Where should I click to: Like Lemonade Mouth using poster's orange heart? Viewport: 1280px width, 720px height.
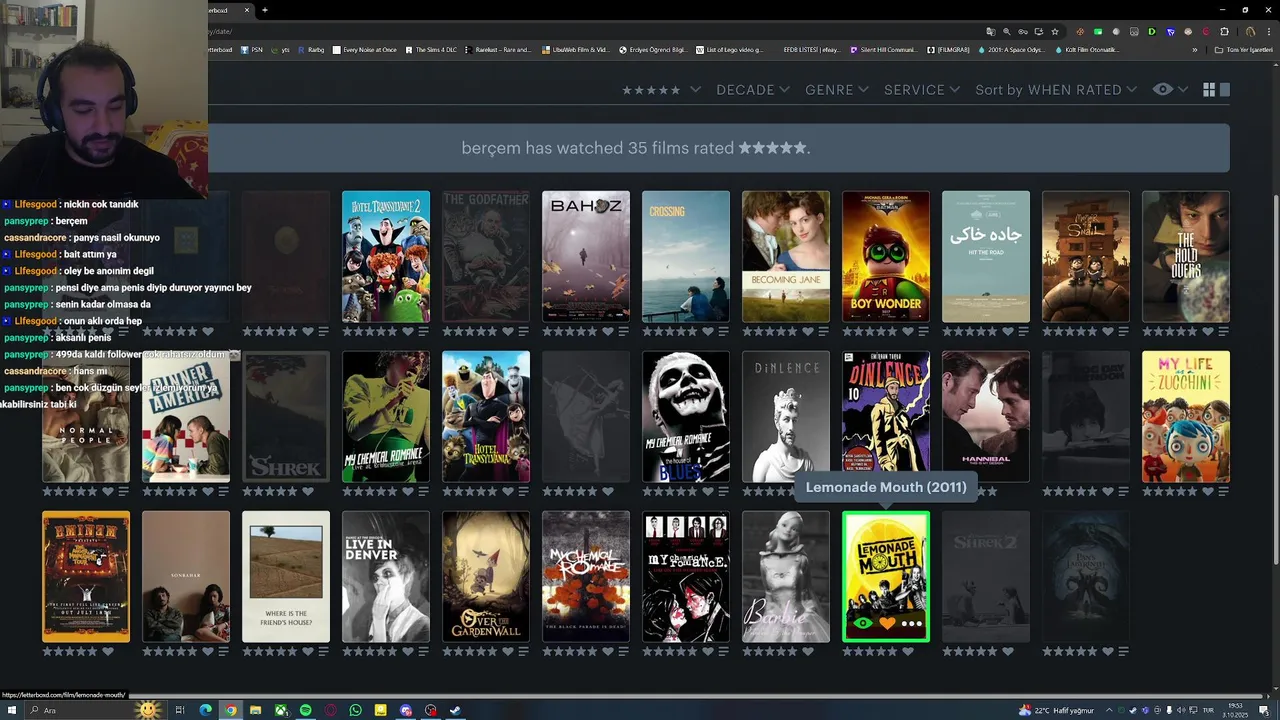pyautogui.click(x=887, y=623)
